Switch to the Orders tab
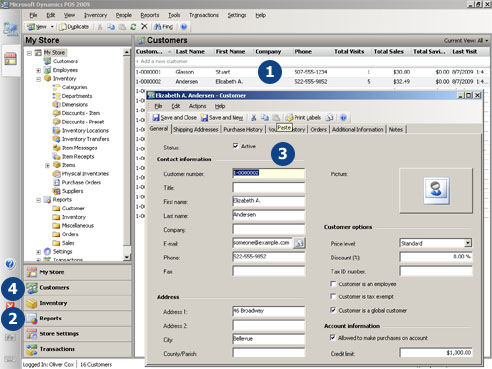 (x=318, y=129)
